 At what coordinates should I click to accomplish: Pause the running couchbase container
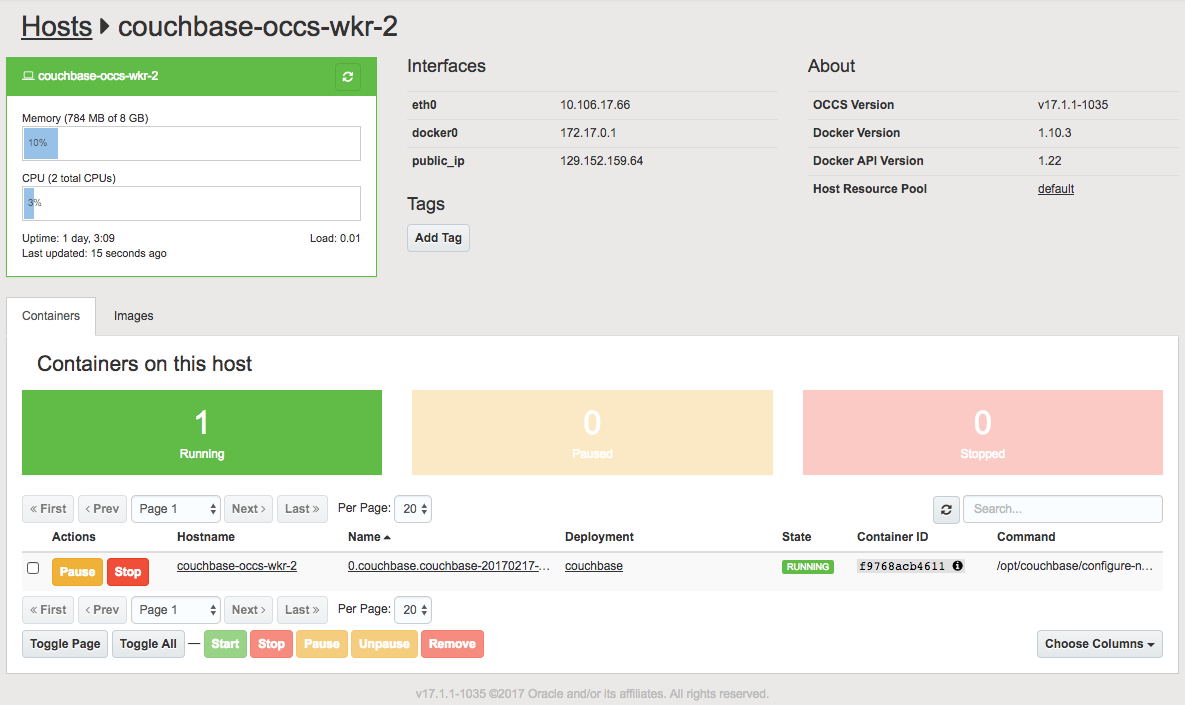point(76,571)
